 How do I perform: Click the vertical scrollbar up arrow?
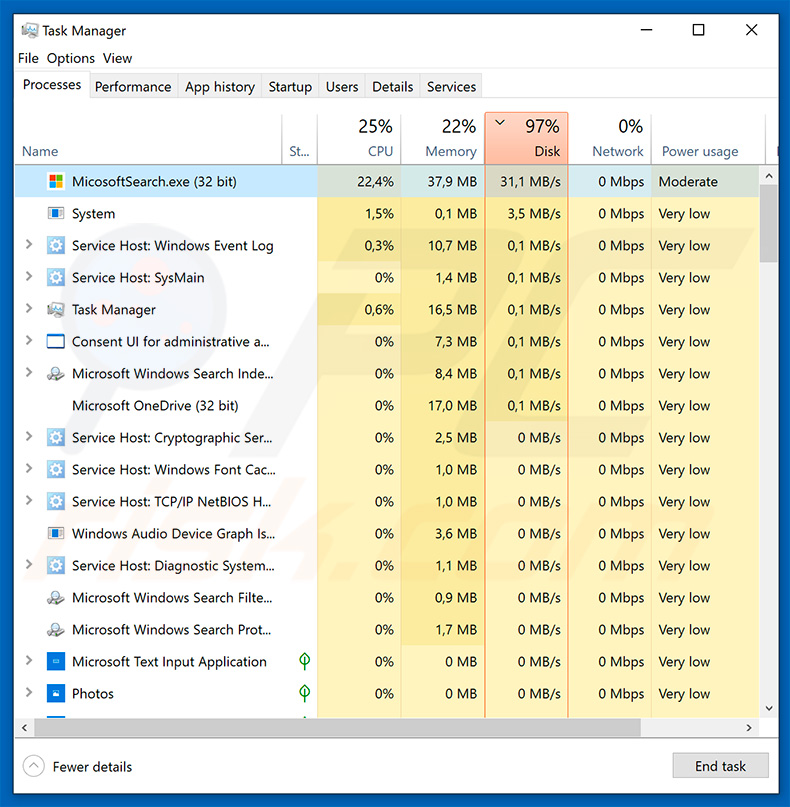click(769, 176)
